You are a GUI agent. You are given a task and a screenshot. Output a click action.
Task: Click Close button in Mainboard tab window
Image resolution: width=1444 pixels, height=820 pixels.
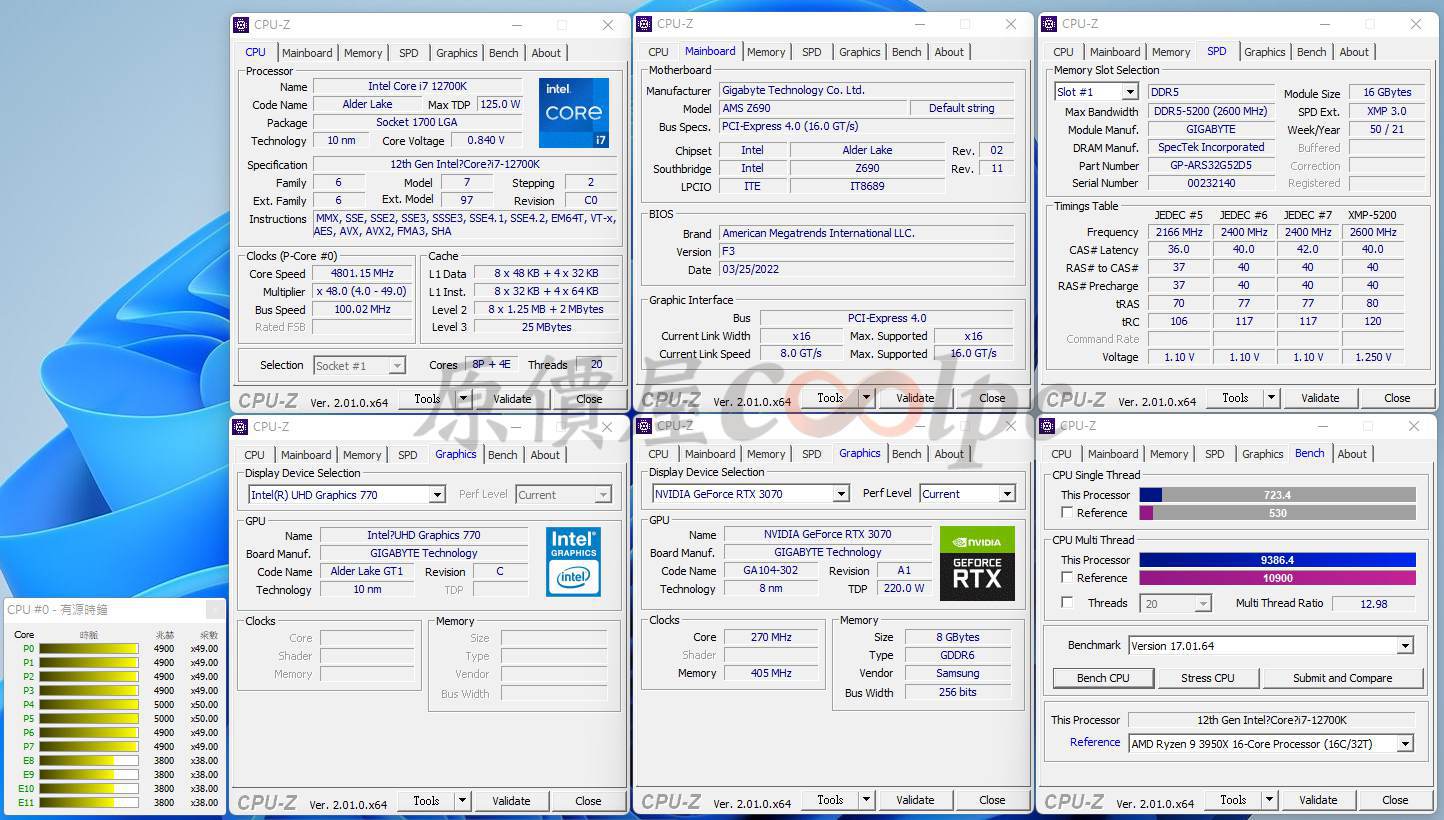pyautogui.click(x=992, y=398)
